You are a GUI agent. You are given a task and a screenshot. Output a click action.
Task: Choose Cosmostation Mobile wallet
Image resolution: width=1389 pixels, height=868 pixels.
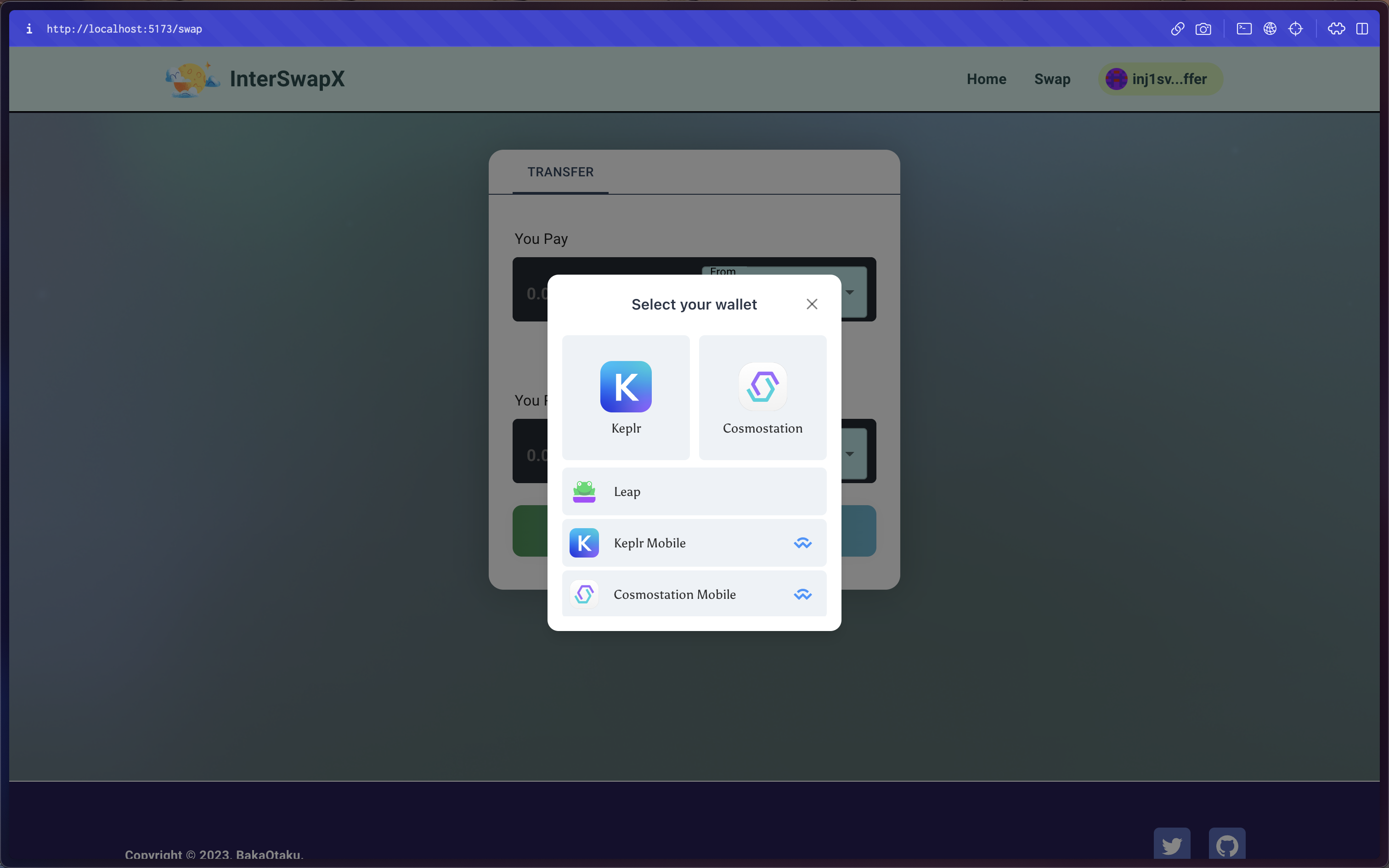pos(694,593)
